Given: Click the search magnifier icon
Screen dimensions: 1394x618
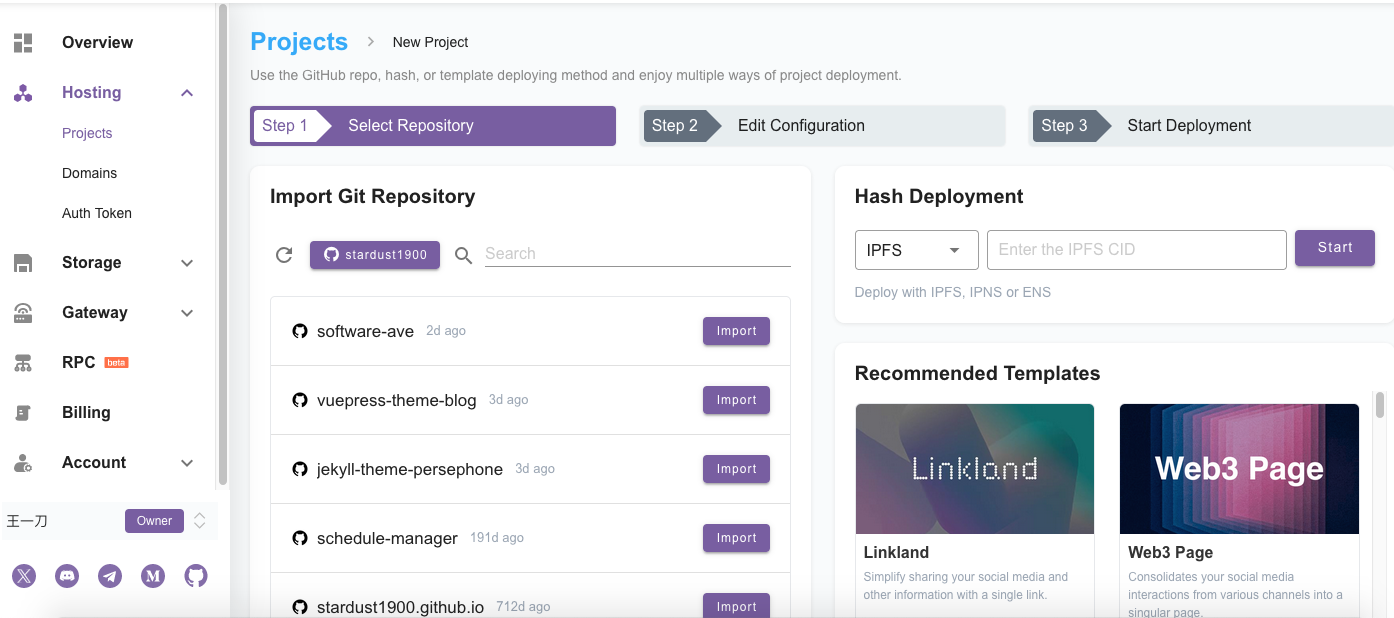Looking at the screenshot, I should (x=463, y=255).
